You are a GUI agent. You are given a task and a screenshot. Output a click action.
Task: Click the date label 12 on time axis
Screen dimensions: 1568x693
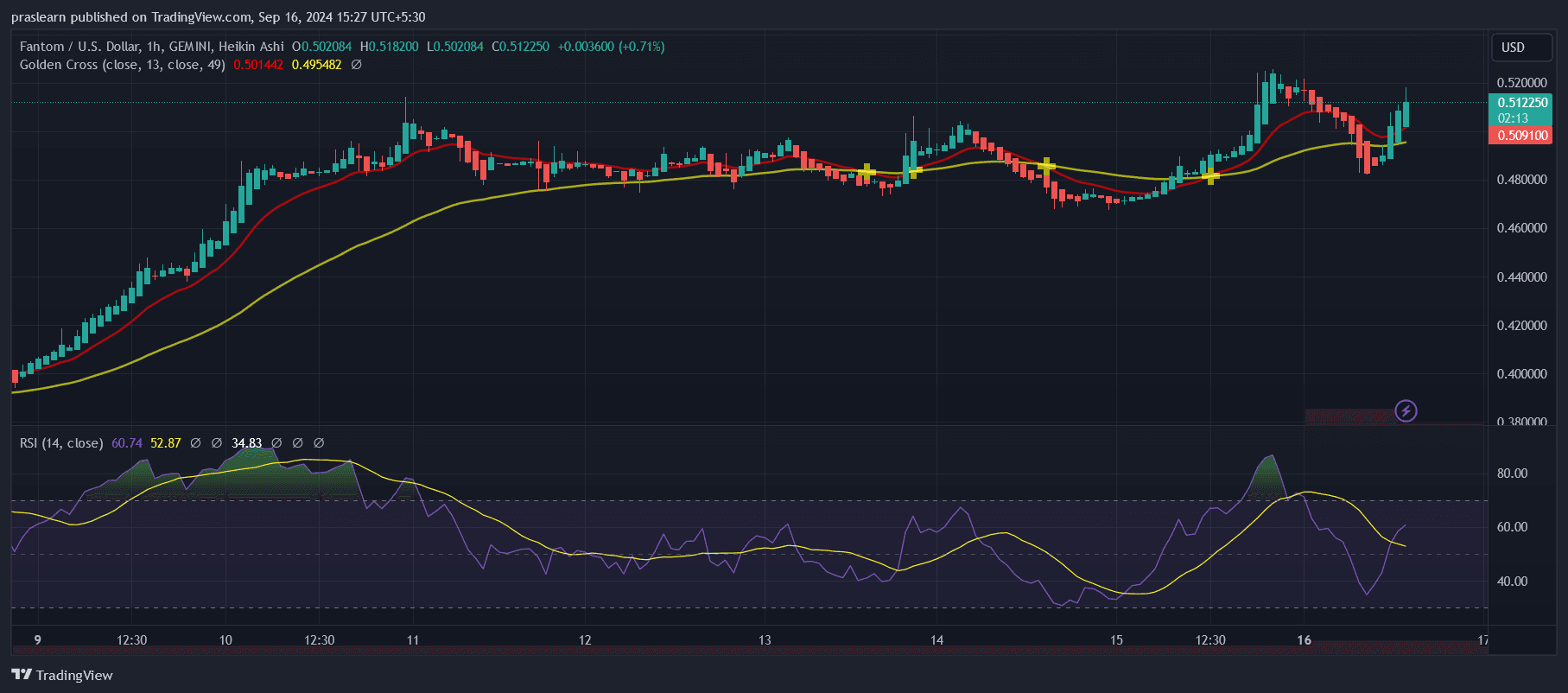(x=585, y=640)
